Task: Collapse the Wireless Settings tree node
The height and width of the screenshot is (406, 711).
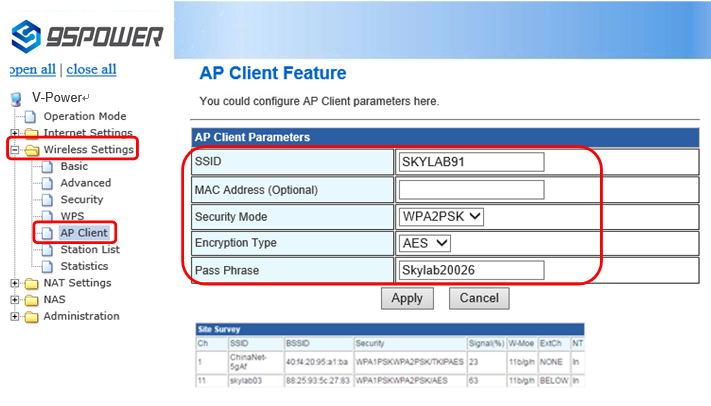Action: [14, 151]
